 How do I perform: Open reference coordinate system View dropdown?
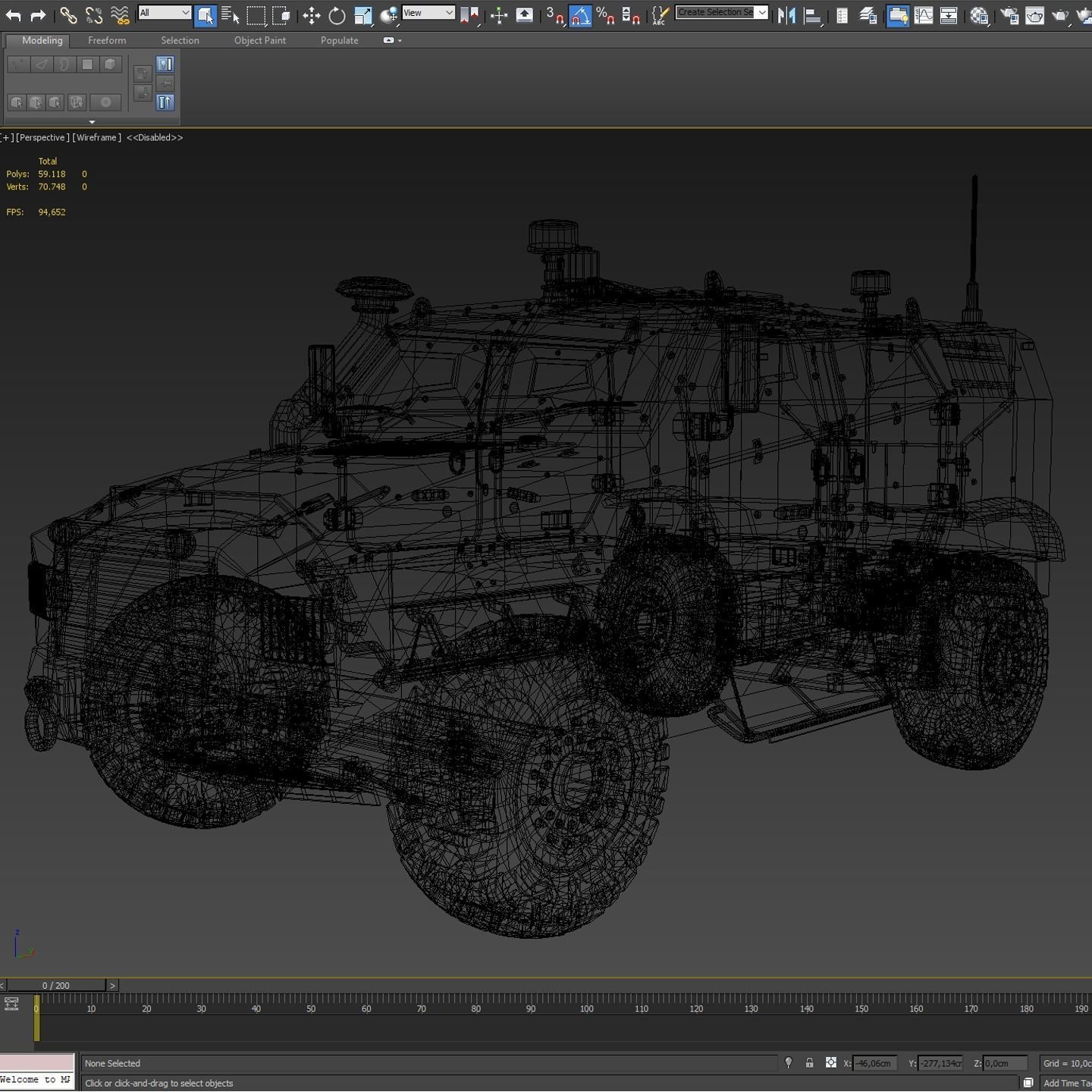tap(428, 12)
